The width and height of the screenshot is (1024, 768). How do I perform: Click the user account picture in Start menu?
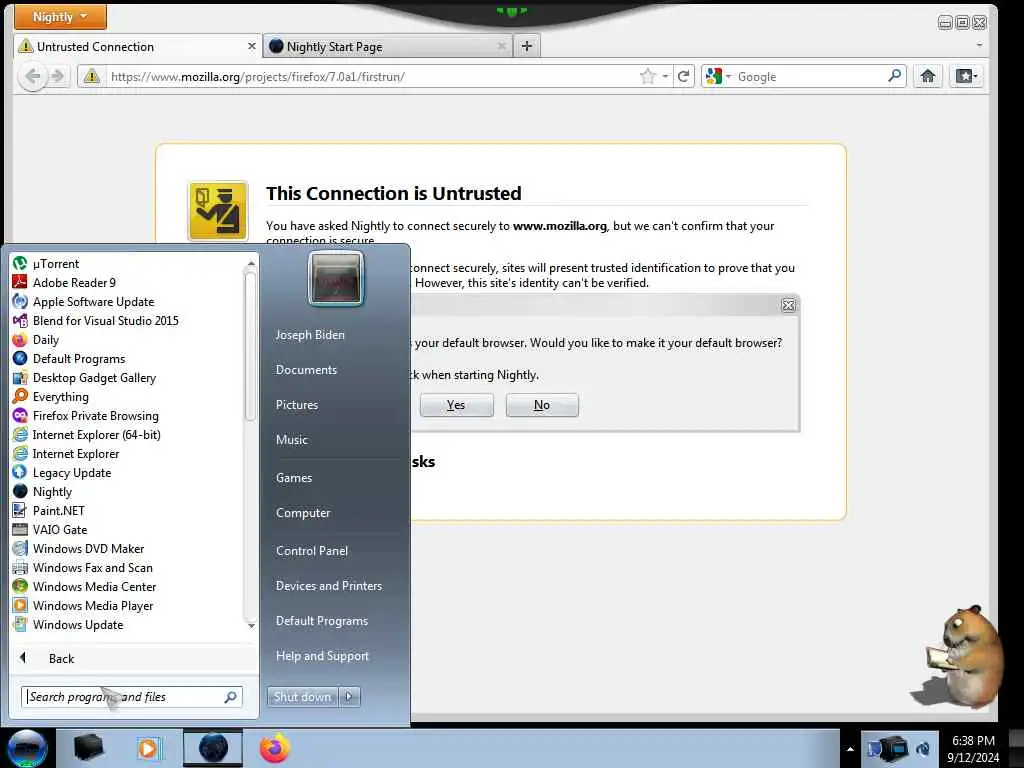[336, 278]
